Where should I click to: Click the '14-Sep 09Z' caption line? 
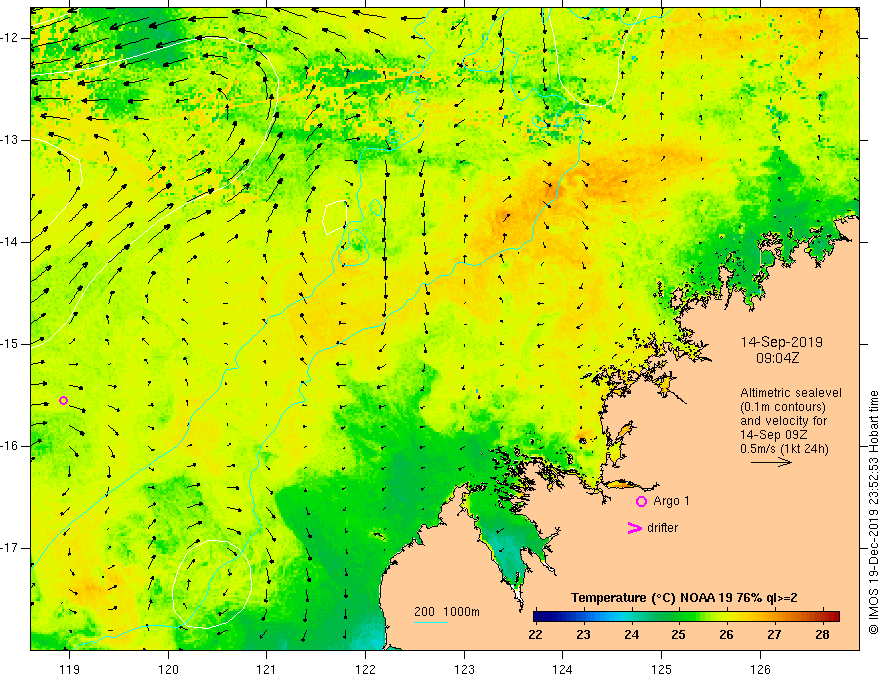point(773,435)
